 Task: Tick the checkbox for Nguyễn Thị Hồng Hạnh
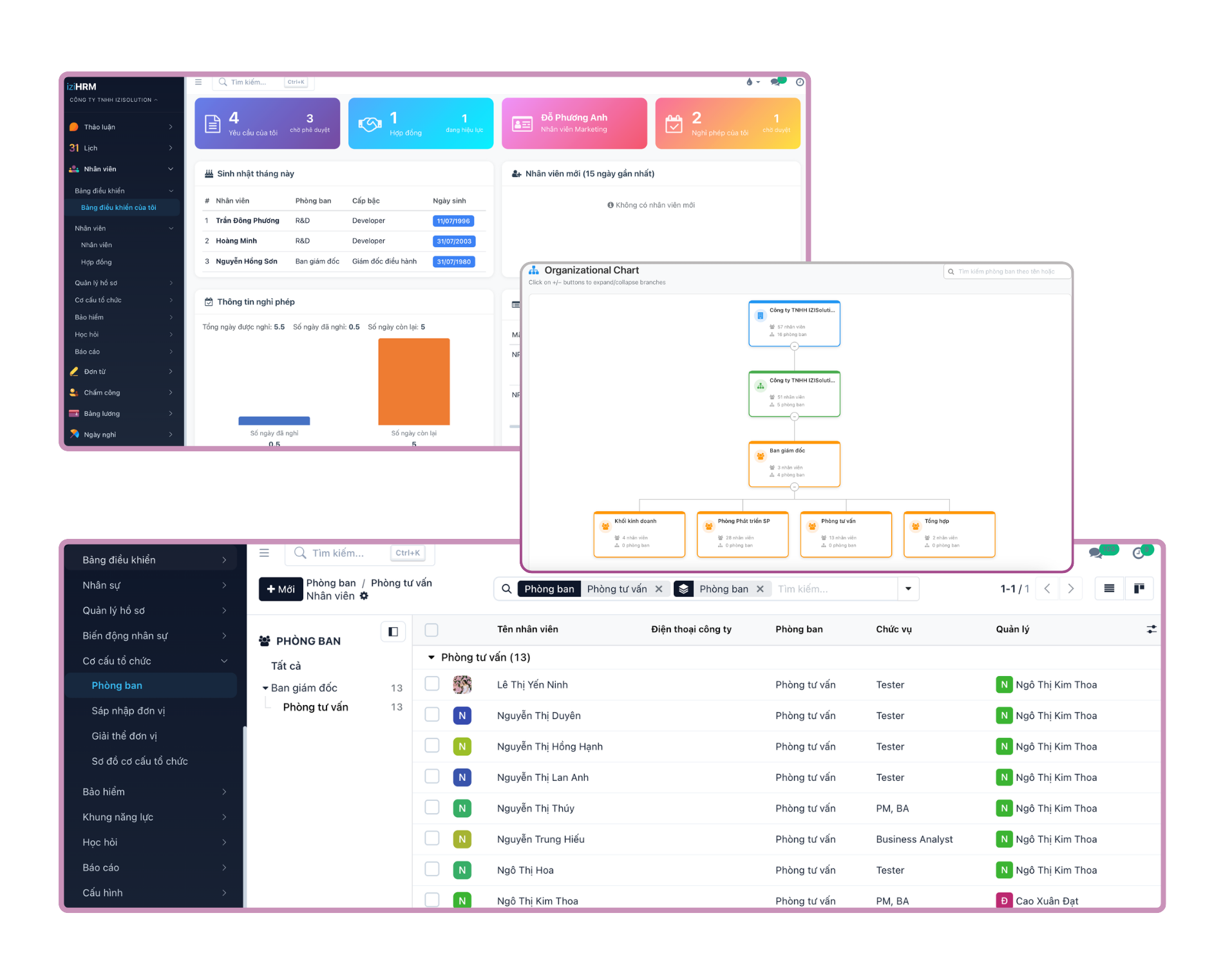point(431,746)
